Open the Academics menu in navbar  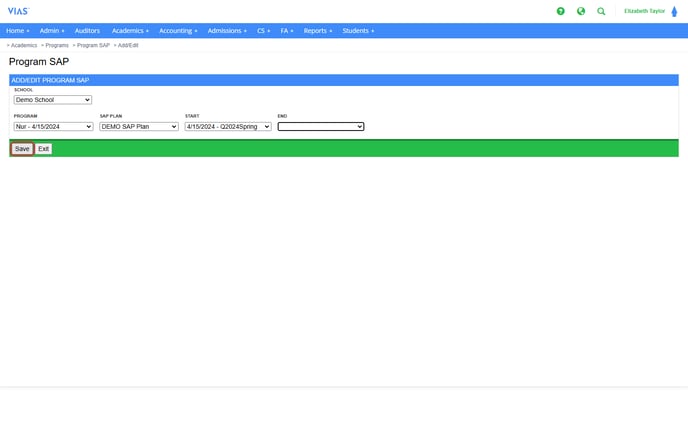[130, 31]
